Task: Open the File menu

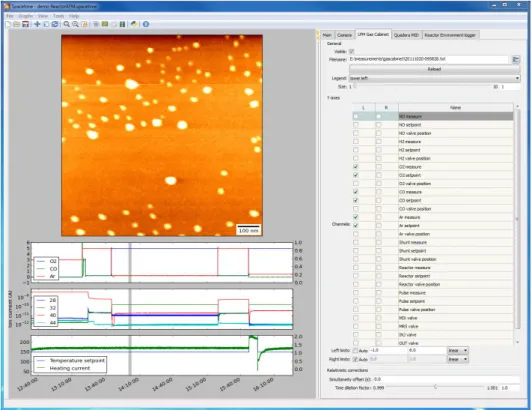Action: tap(10, 16)
